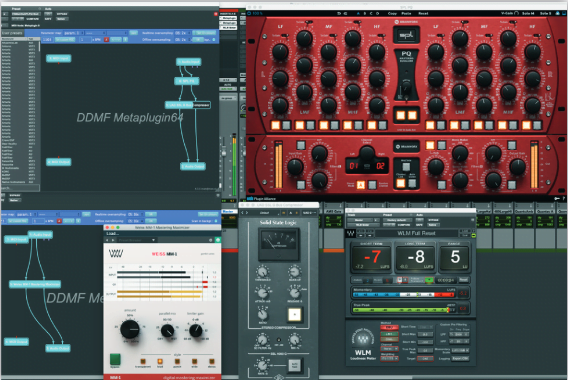This screenshot has height=380, width=568.
Task: Enable the wide style in Weiss MM-1
Action: pyautogui.click(x=195, y=362)
